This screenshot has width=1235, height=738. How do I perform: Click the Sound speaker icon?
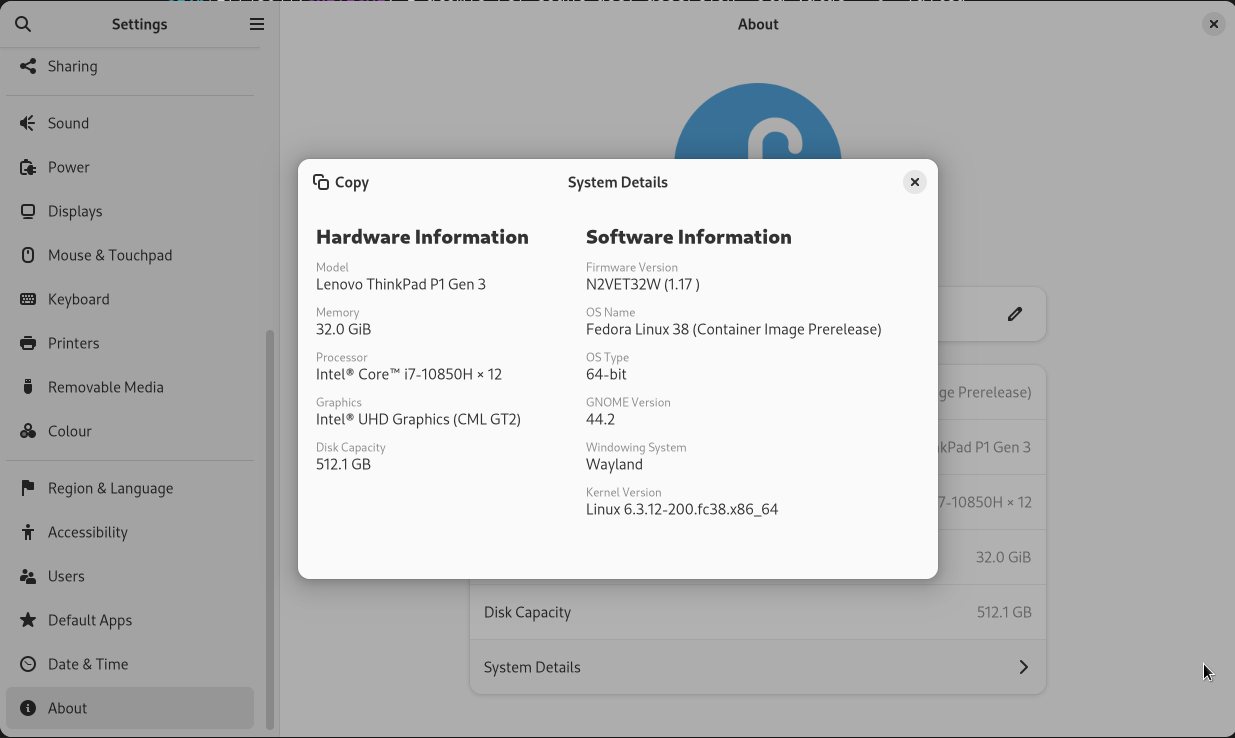28,123
